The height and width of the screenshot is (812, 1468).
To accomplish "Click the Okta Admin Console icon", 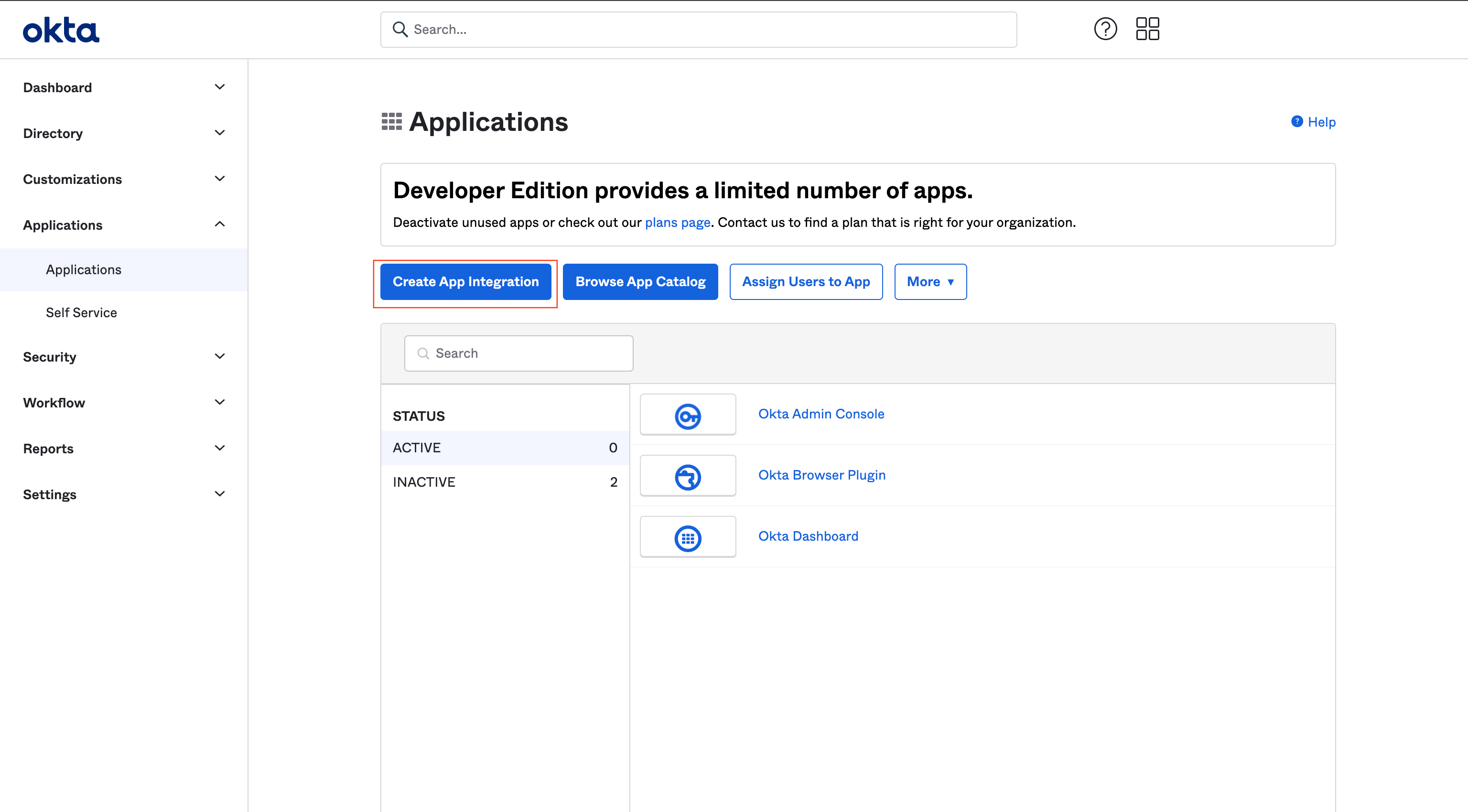I will tap(688, 413).
